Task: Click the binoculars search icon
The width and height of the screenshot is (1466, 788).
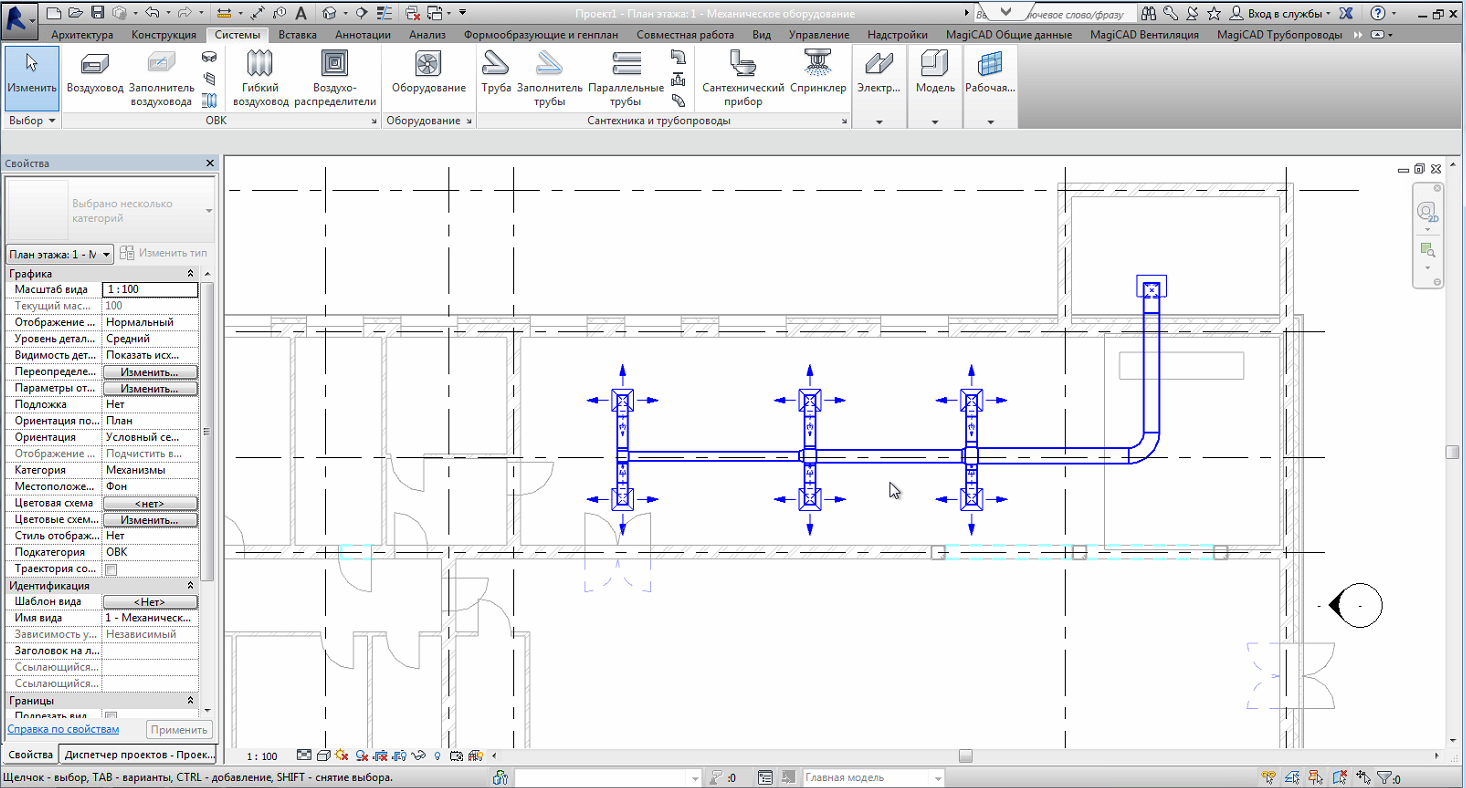Action: pos(1148,14)
